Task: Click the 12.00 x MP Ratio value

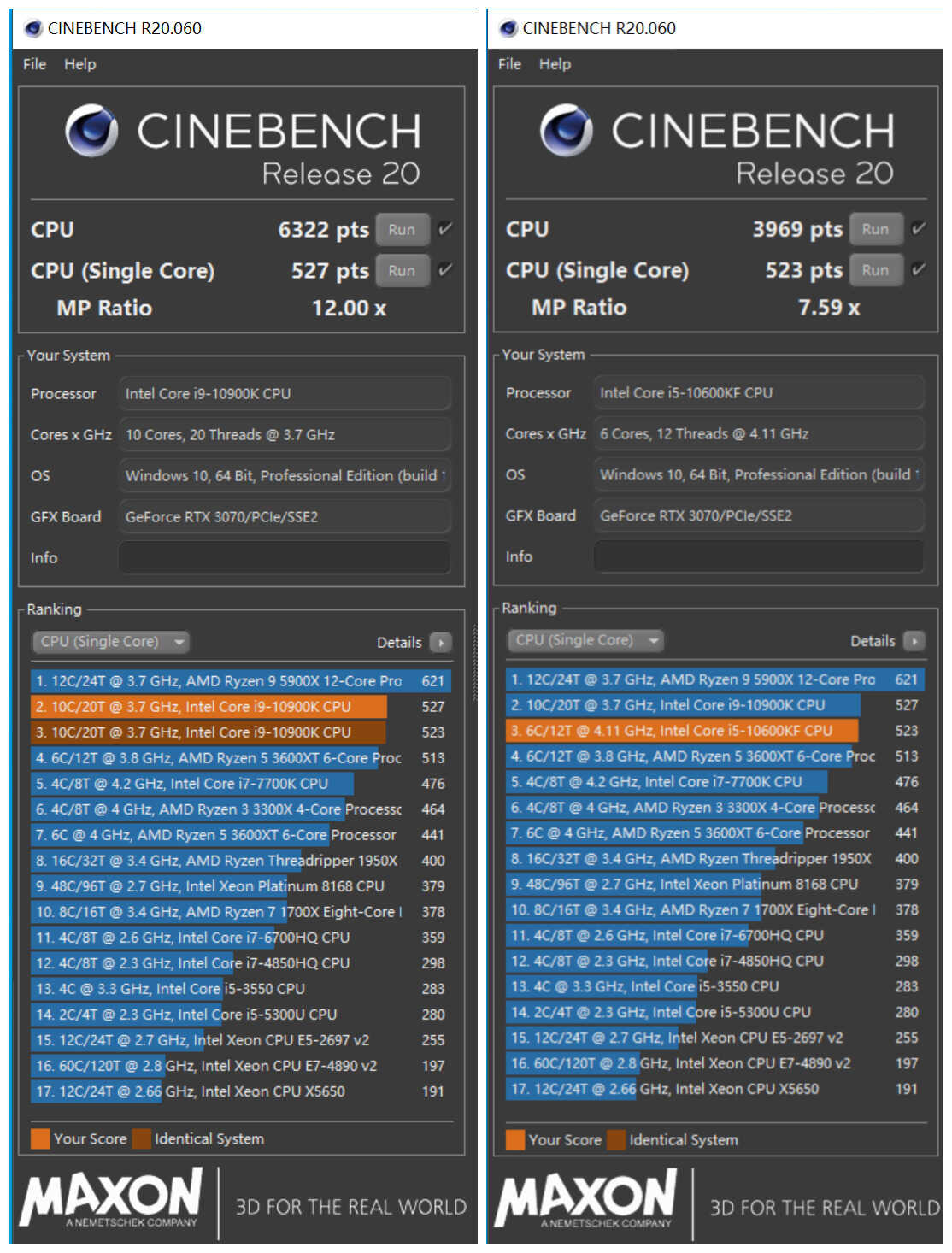Action: (x=349, y=309)
